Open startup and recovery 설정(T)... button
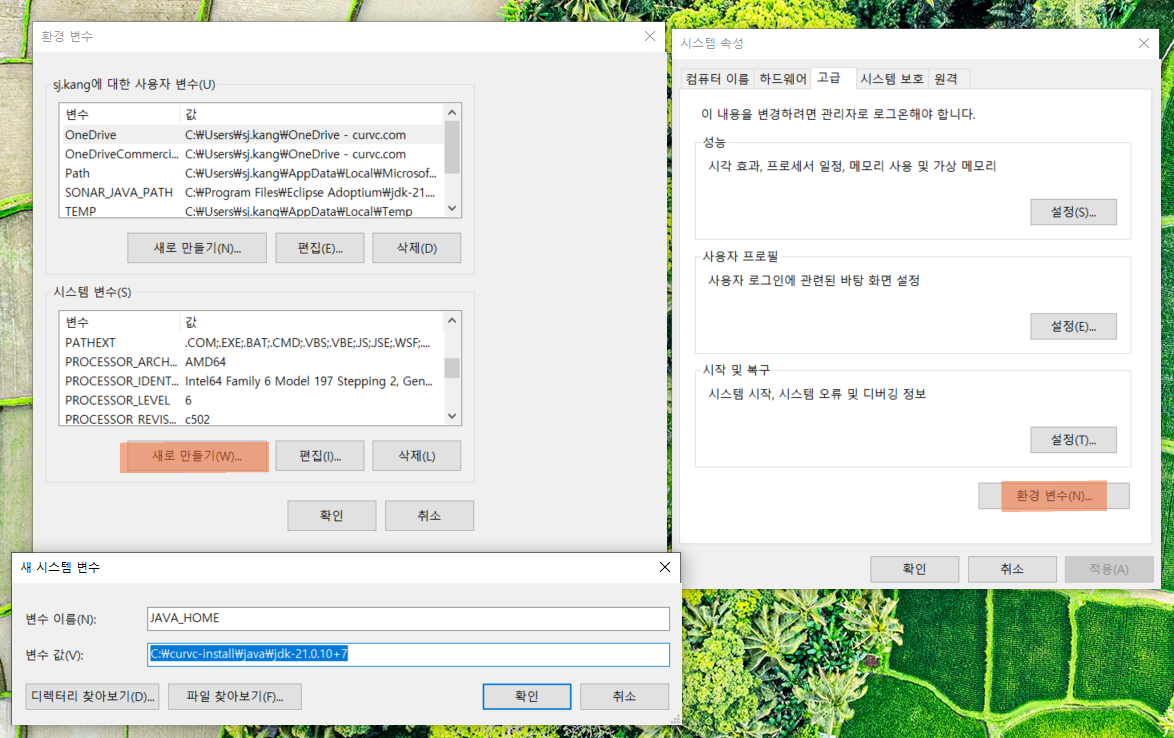1174x738 pixels. pyautogui.click(x=1073, y=440)
